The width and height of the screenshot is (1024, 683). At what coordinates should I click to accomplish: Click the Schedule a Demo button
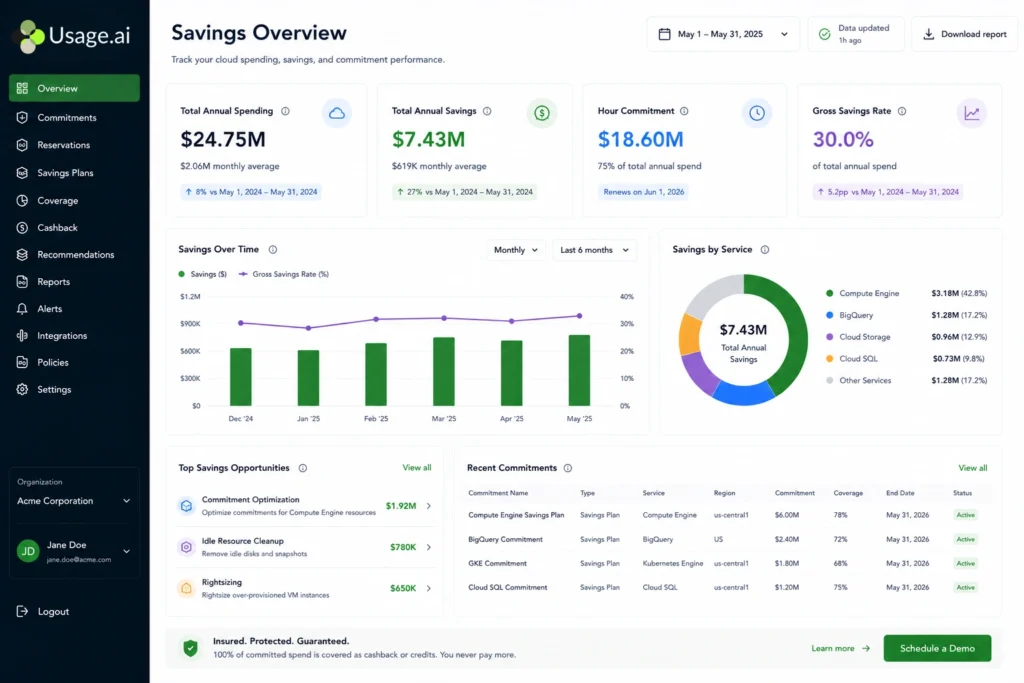[937, 648]
